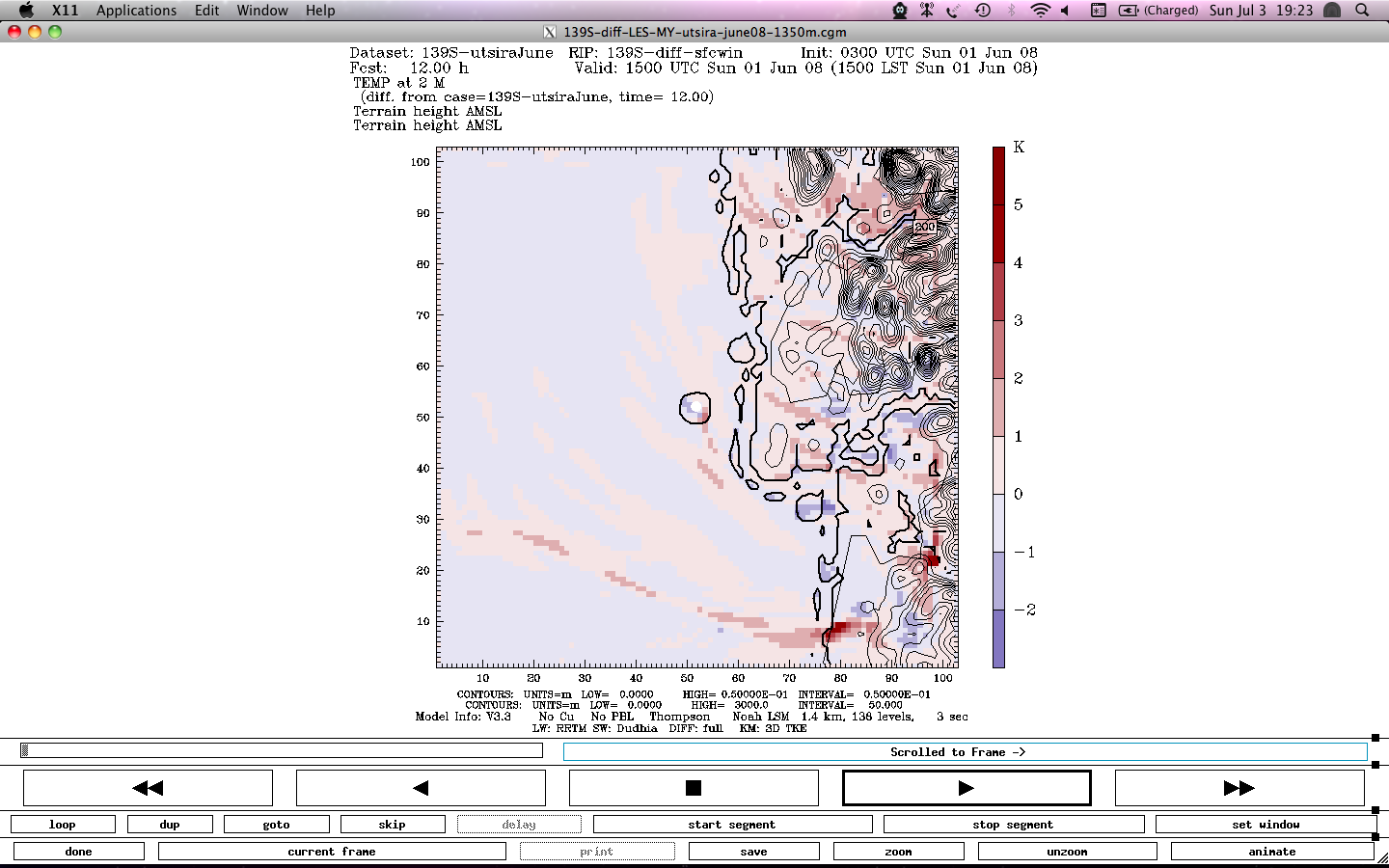Click the fan-like icon in menu bar

(927, 11)
